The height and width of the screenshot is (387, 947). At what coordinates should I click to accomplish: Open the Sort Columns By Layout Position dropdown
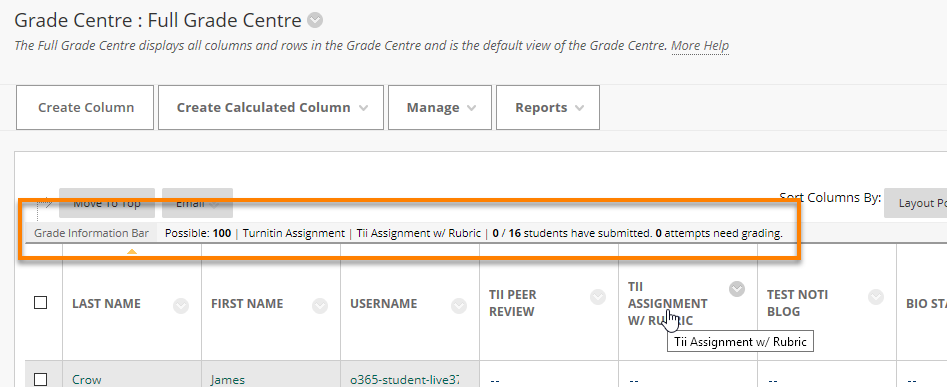[916, 203]
